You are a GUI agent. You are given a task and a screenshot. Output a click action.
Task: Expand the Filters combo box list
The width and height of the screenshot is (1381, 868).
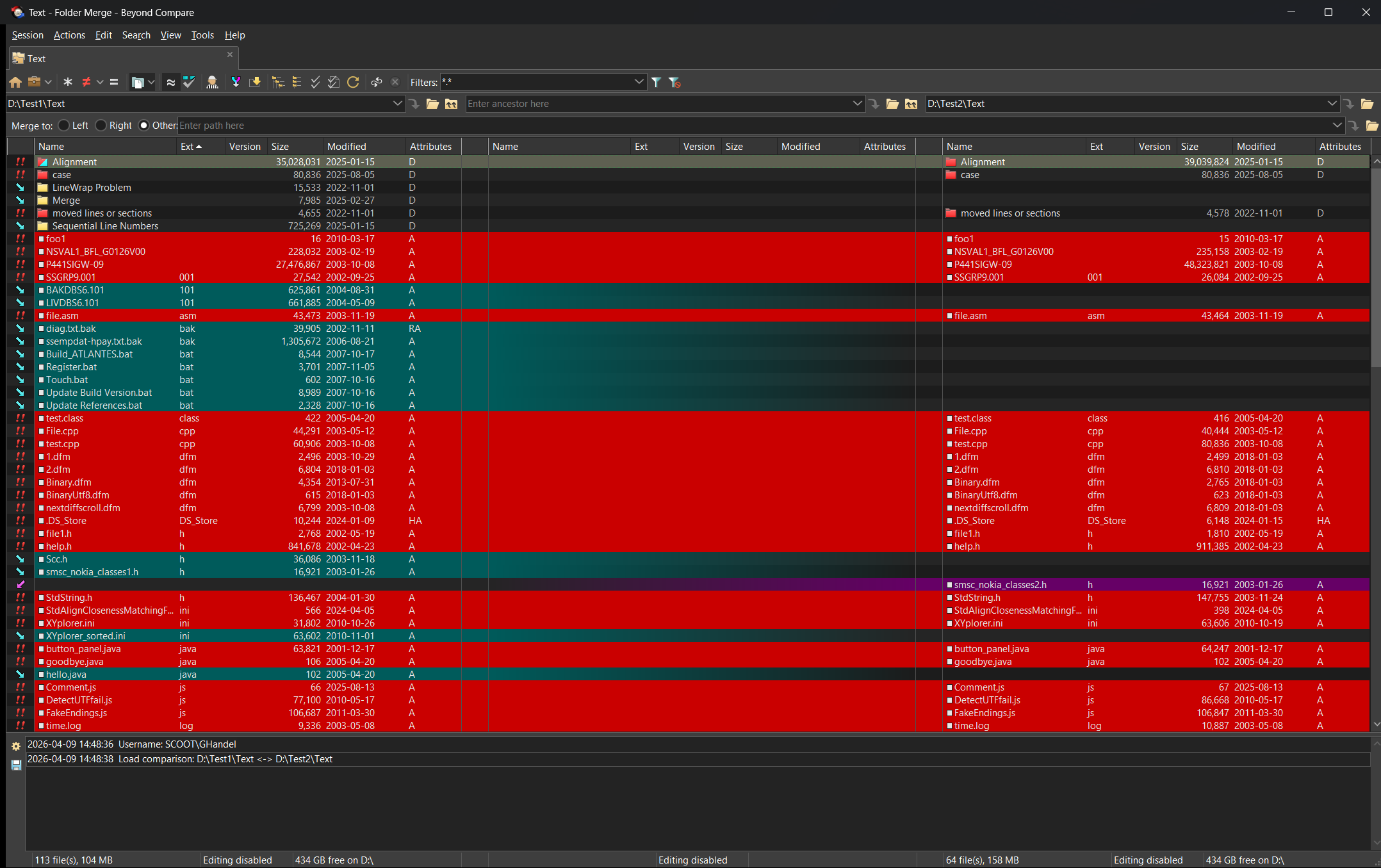point(639,82)
